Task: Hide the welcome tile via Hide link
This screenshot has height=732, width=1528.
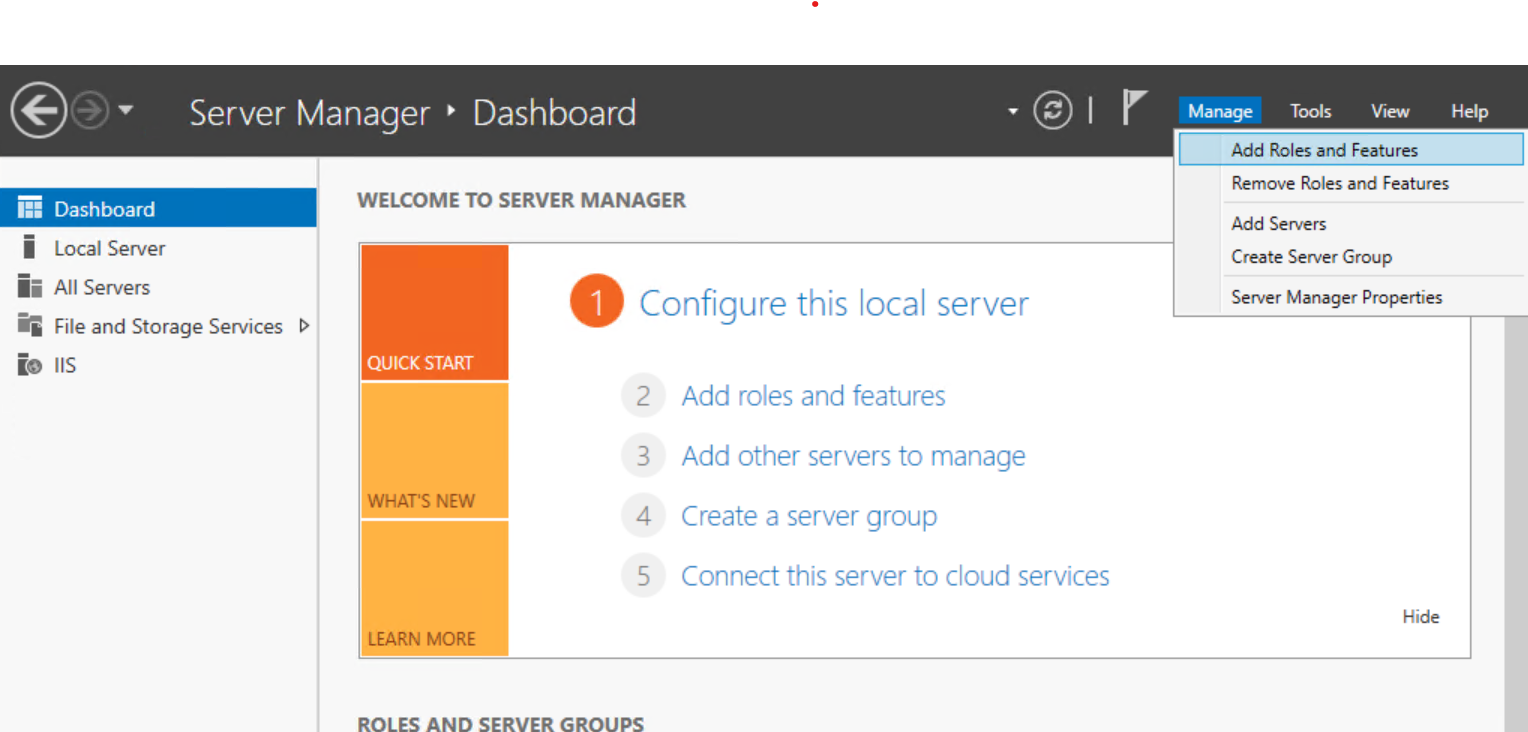Action: pyautogui.click(x=1420, y=617)
